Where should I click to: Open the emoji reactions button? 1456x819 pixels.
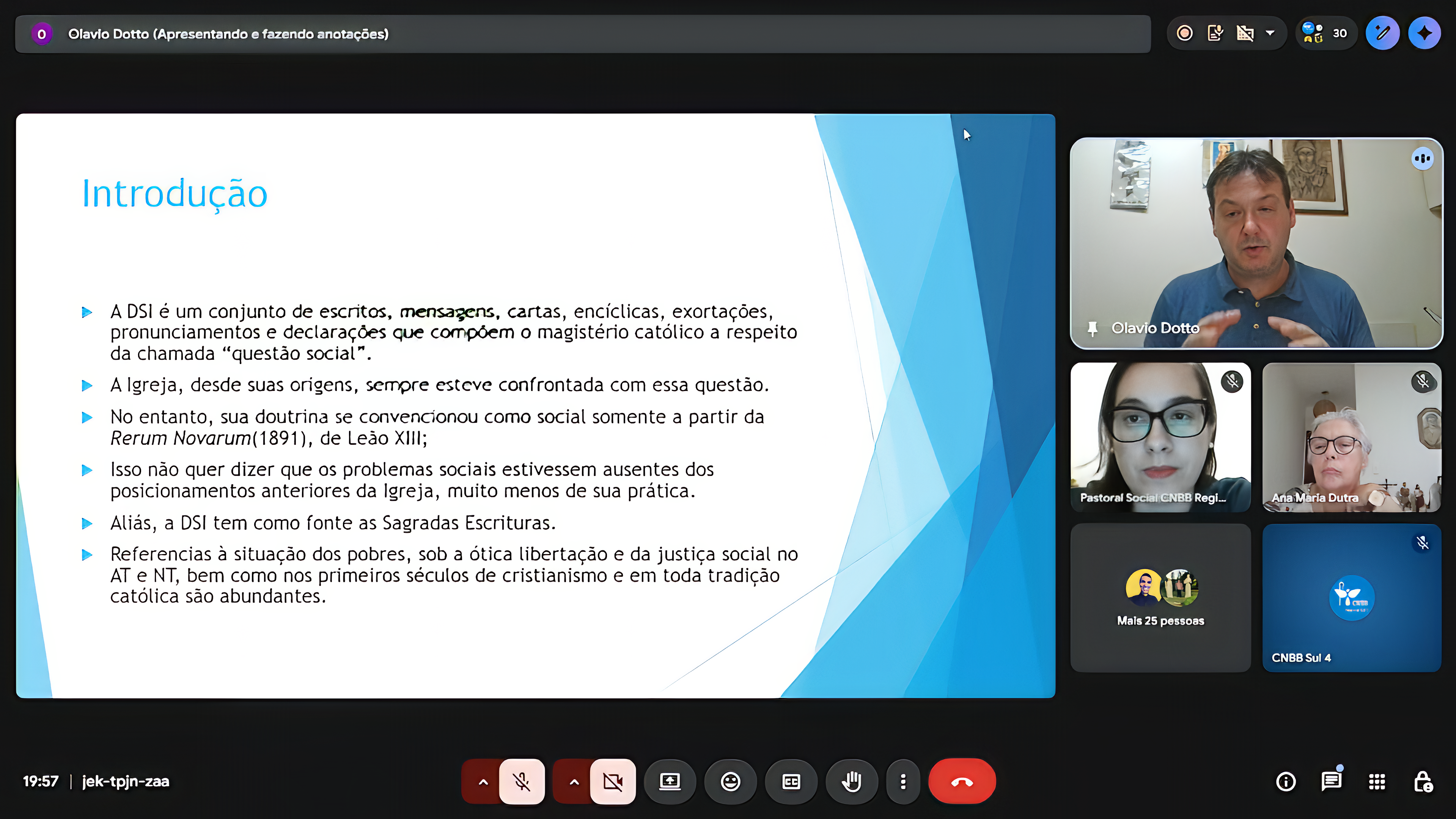[730, 782]
